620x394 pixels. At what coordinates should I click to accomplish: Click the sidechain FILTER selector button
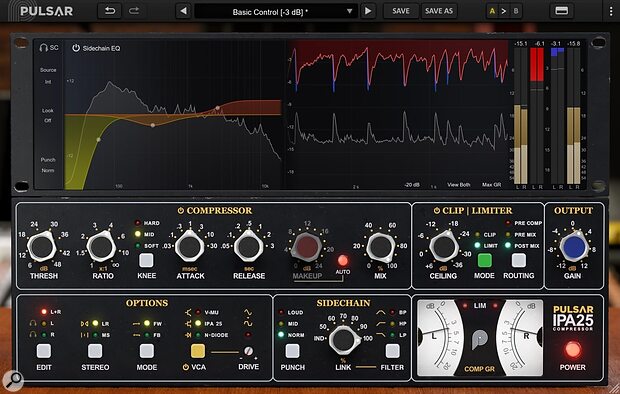pyautogui.click(x=392, y=350)
